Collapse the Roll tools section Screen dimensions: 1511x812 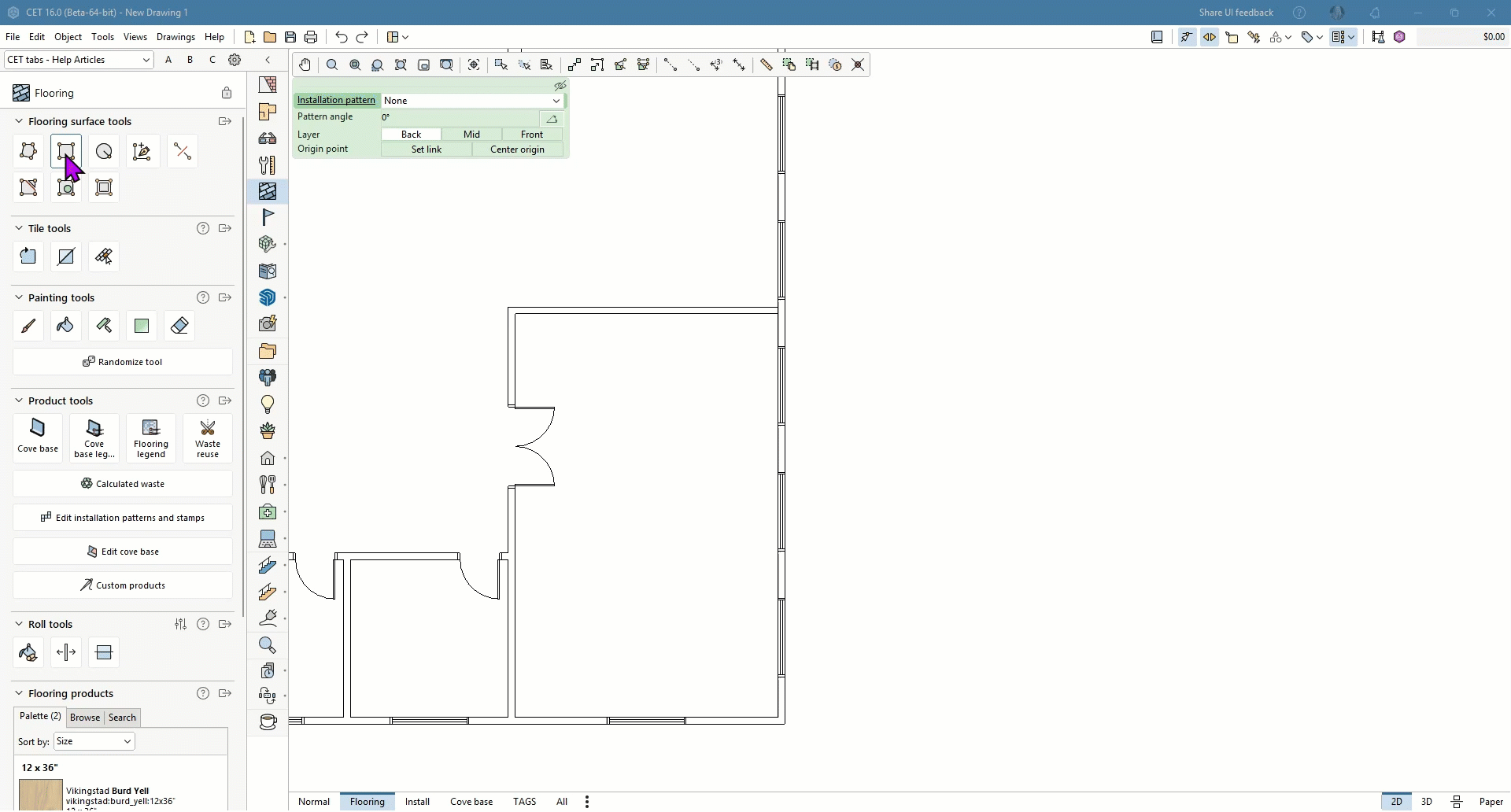(x=19, y=625)
